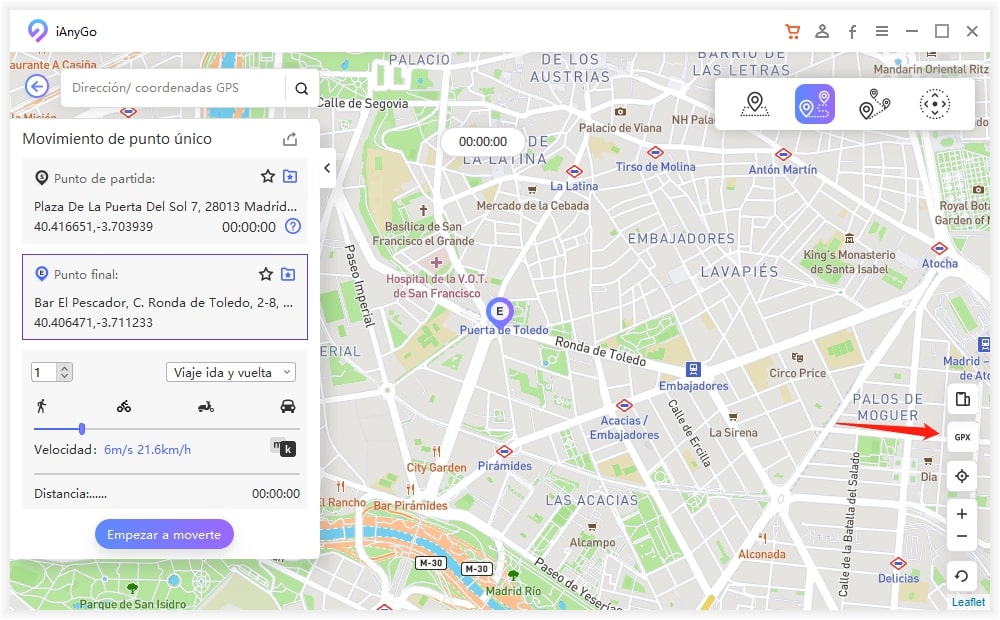This screenshot has width=1000, height=620.
Task: Click the export route share icon
Action: tap(290, 139)
